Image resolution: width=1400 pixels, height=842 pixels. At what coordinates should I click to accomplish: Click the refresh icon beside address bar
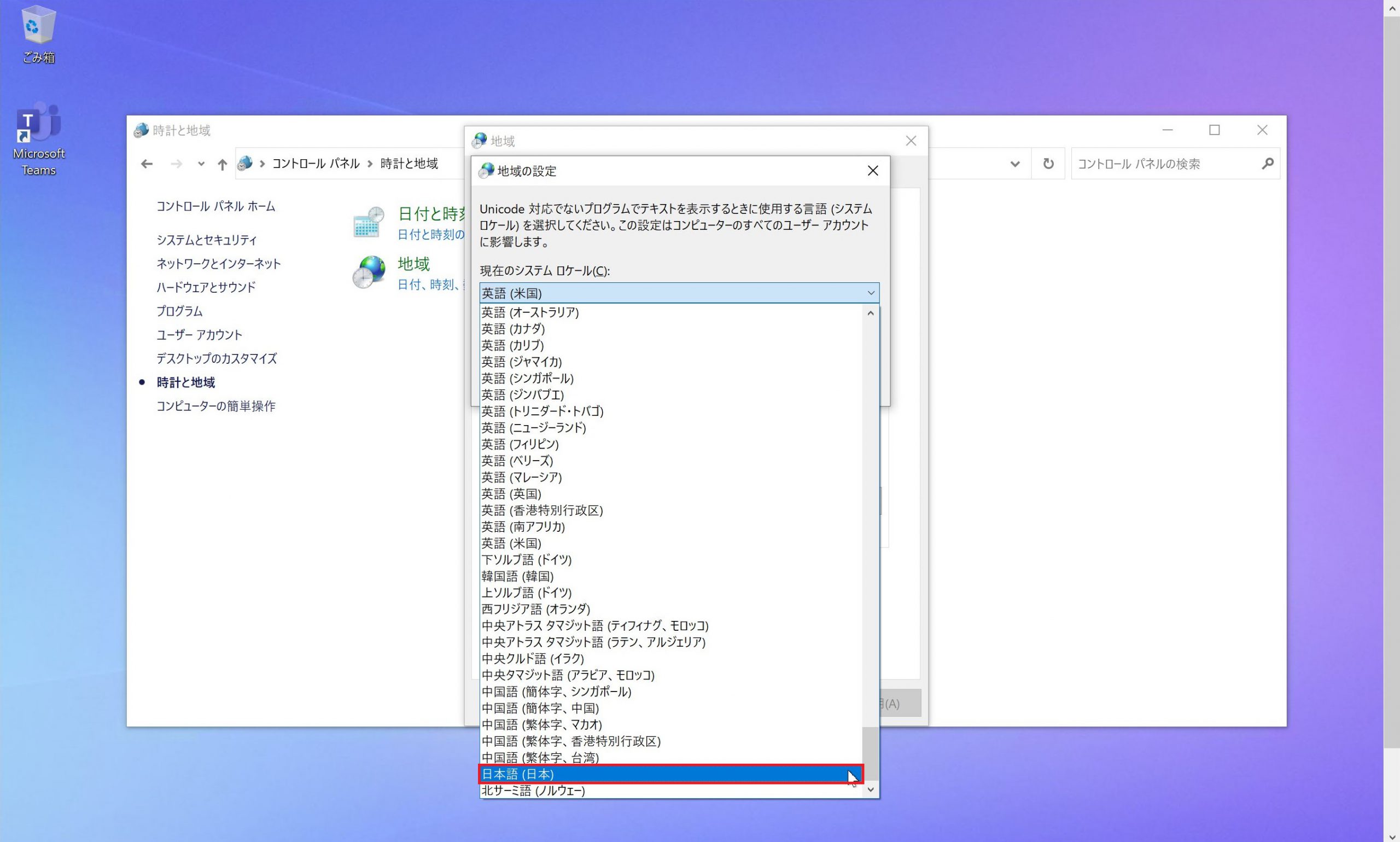[x=1048, y=164]
